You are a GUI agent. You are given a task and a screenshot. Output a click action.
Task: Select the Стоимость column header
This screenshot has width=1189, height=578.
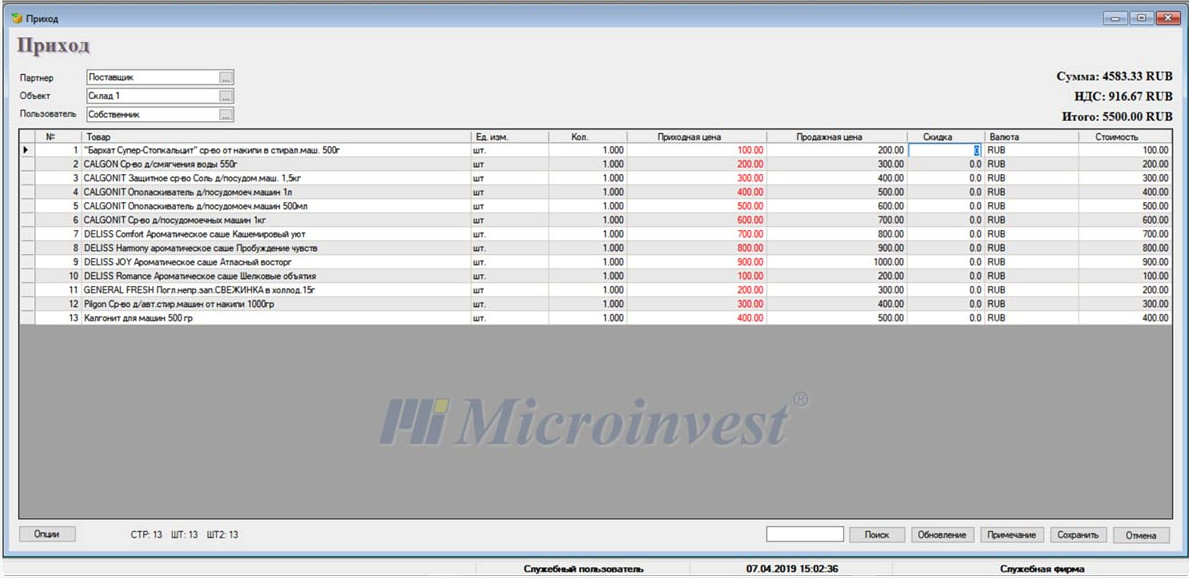[x=1123, y=136]
